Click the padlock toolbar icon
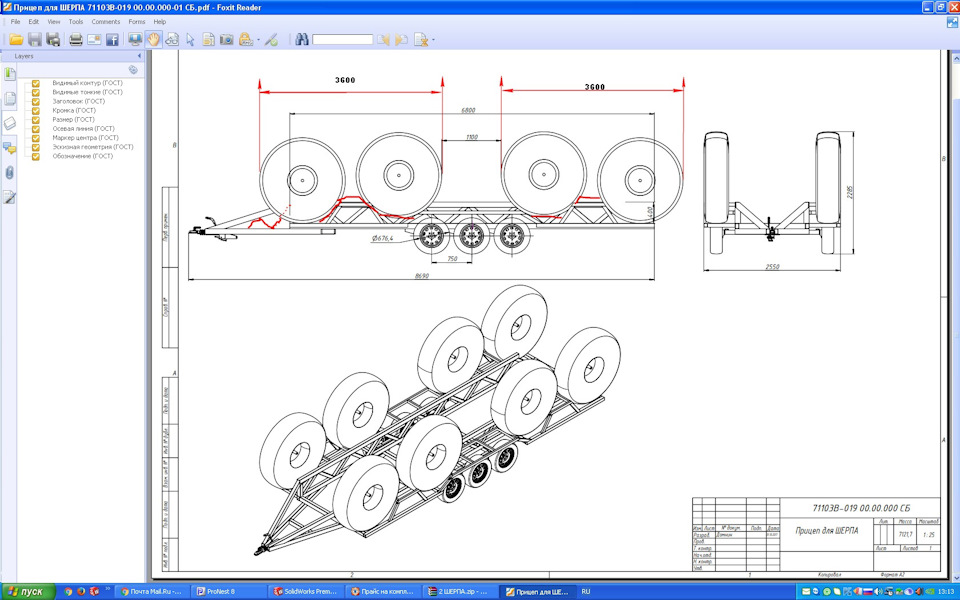This screenshot has width=960, height=600. 246,40
